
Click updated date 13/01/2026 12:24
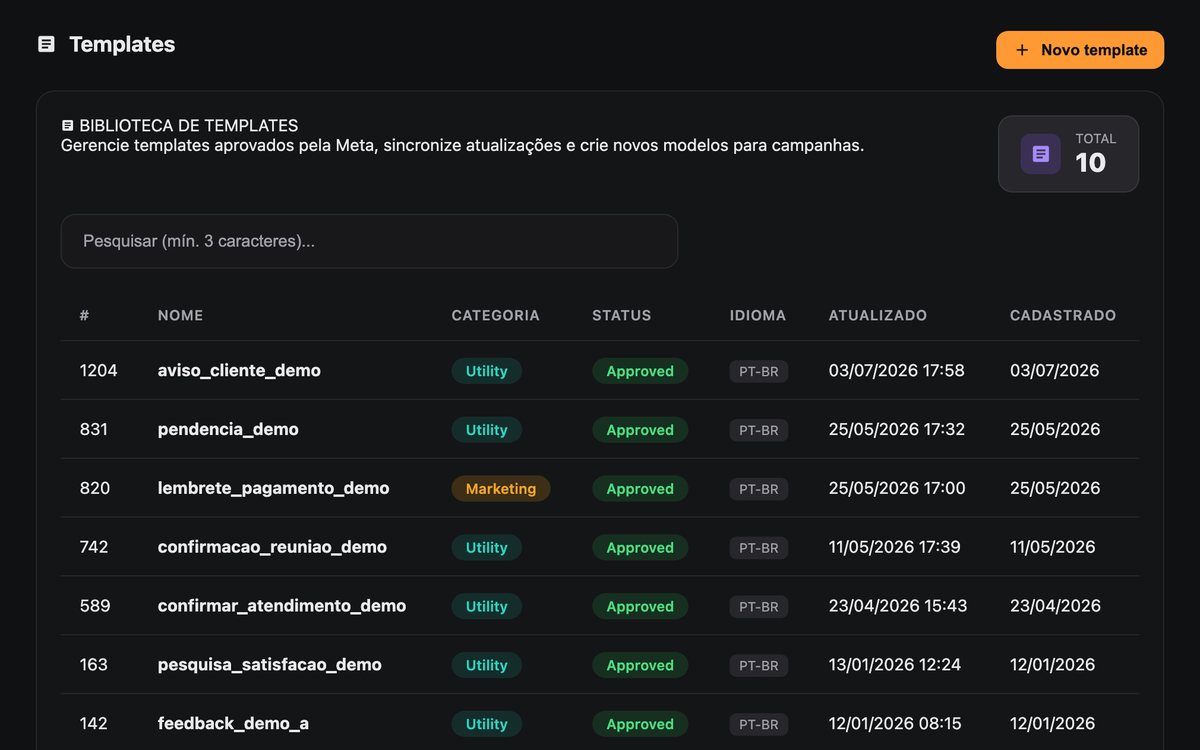tap(895, 665)
